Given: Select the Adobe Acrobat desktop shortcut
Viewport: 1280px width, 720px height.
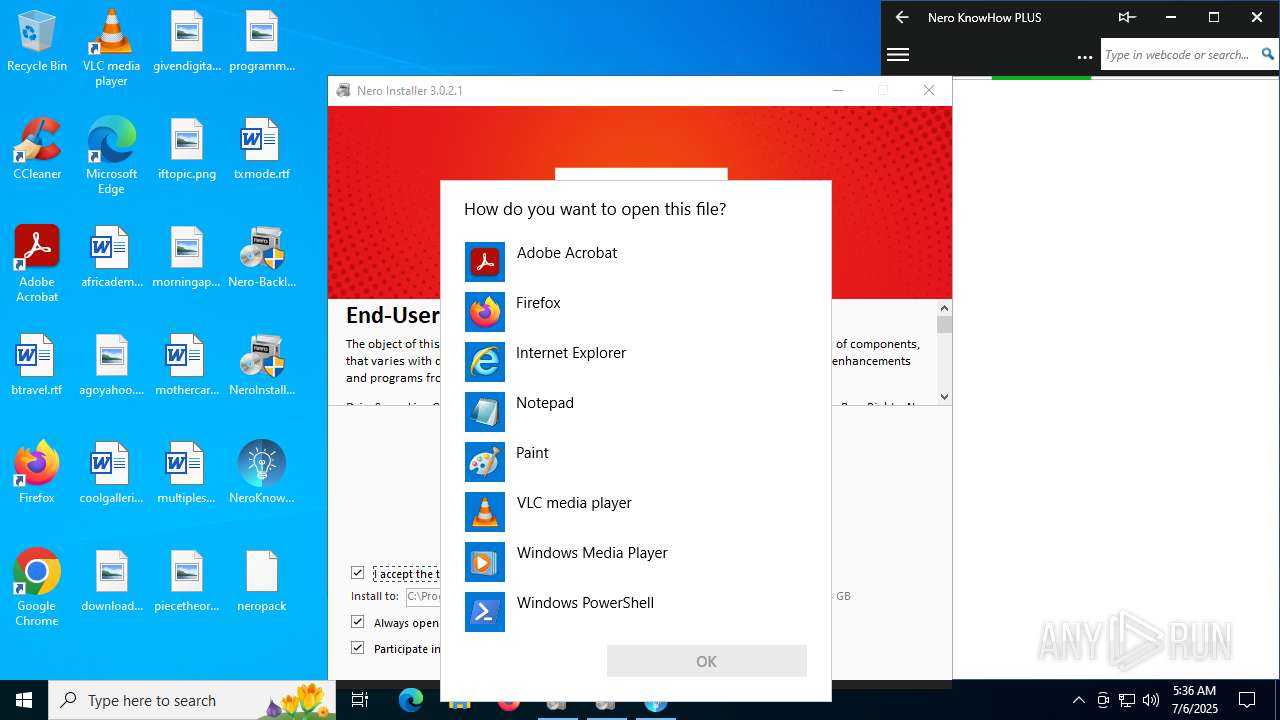Looking at the screenshot, I should click(x=37, y=264).
